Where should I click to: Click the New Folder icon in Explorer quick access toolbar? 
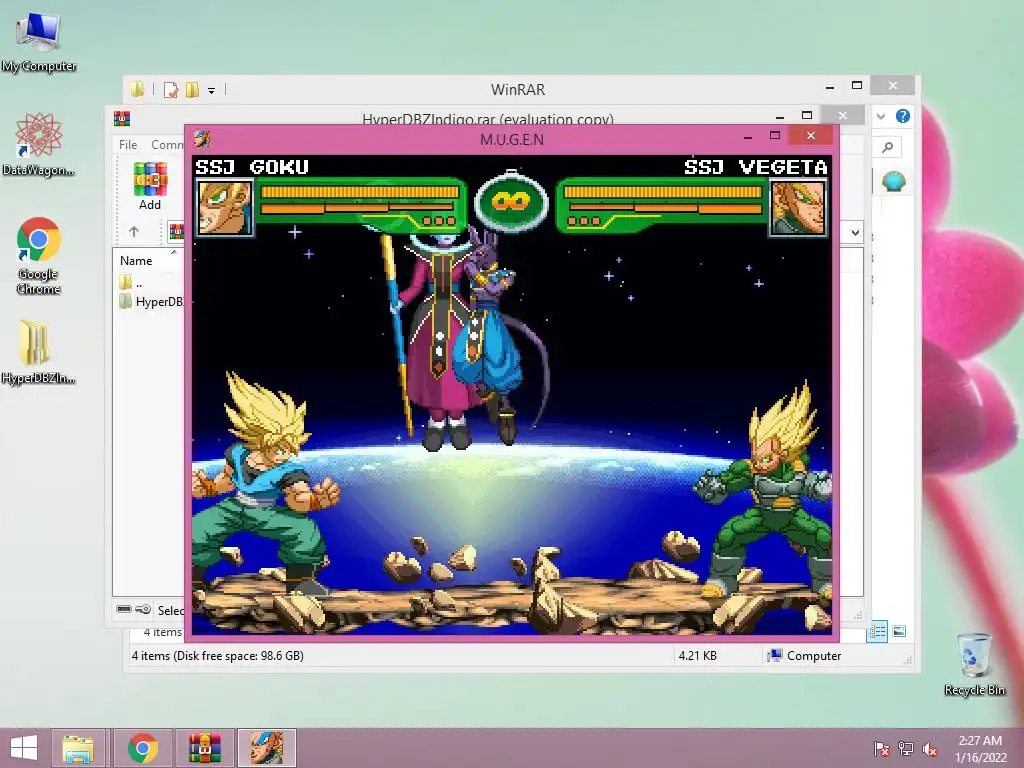point(192,89)
